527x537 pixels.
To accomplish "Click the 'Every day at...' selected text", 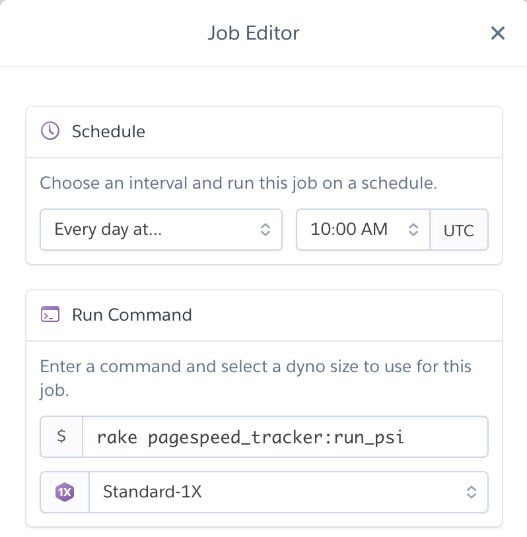I will pos(108,229).
